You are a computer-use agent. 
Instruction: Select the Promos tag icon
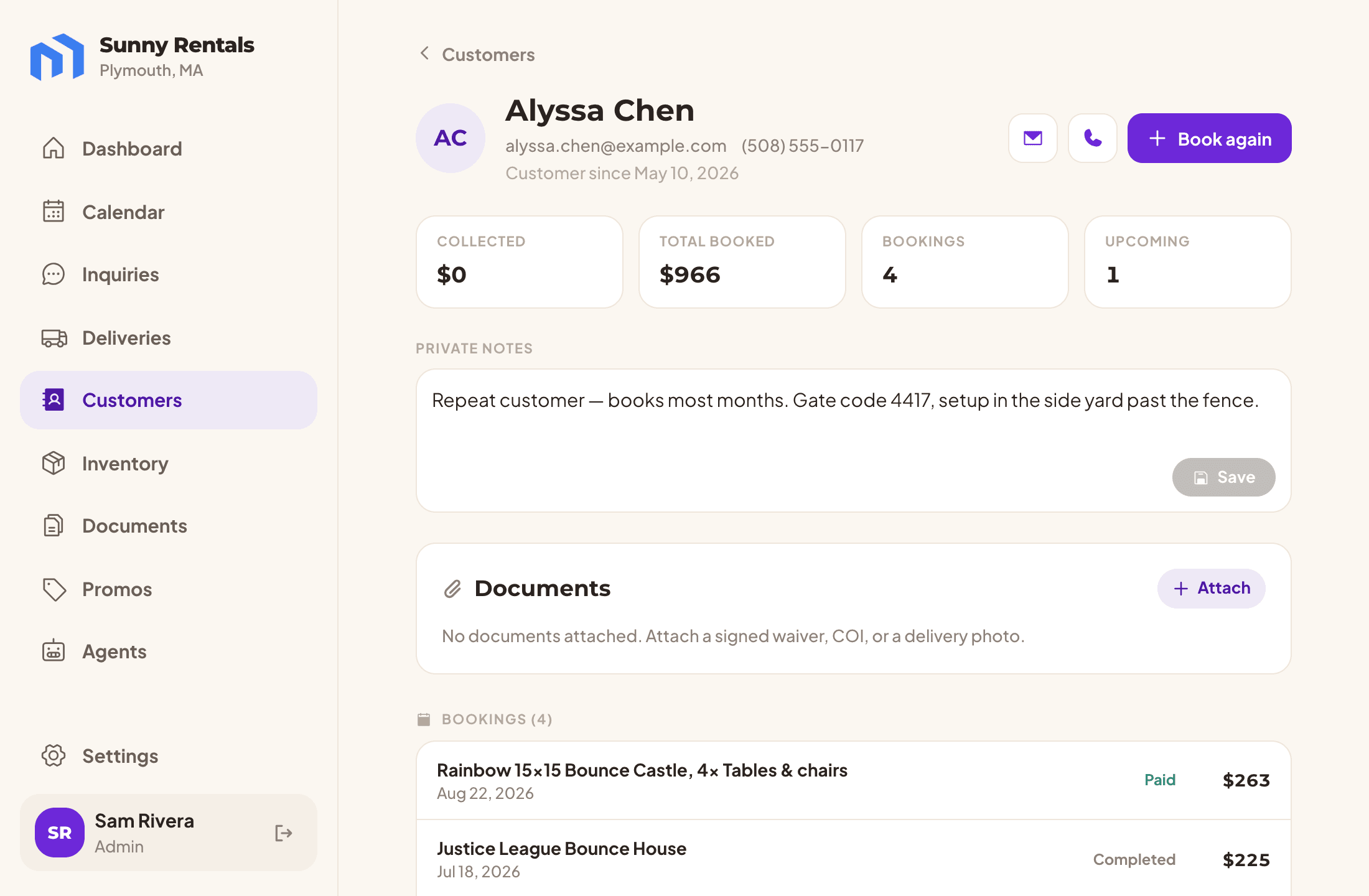click(x=54, y=589)
